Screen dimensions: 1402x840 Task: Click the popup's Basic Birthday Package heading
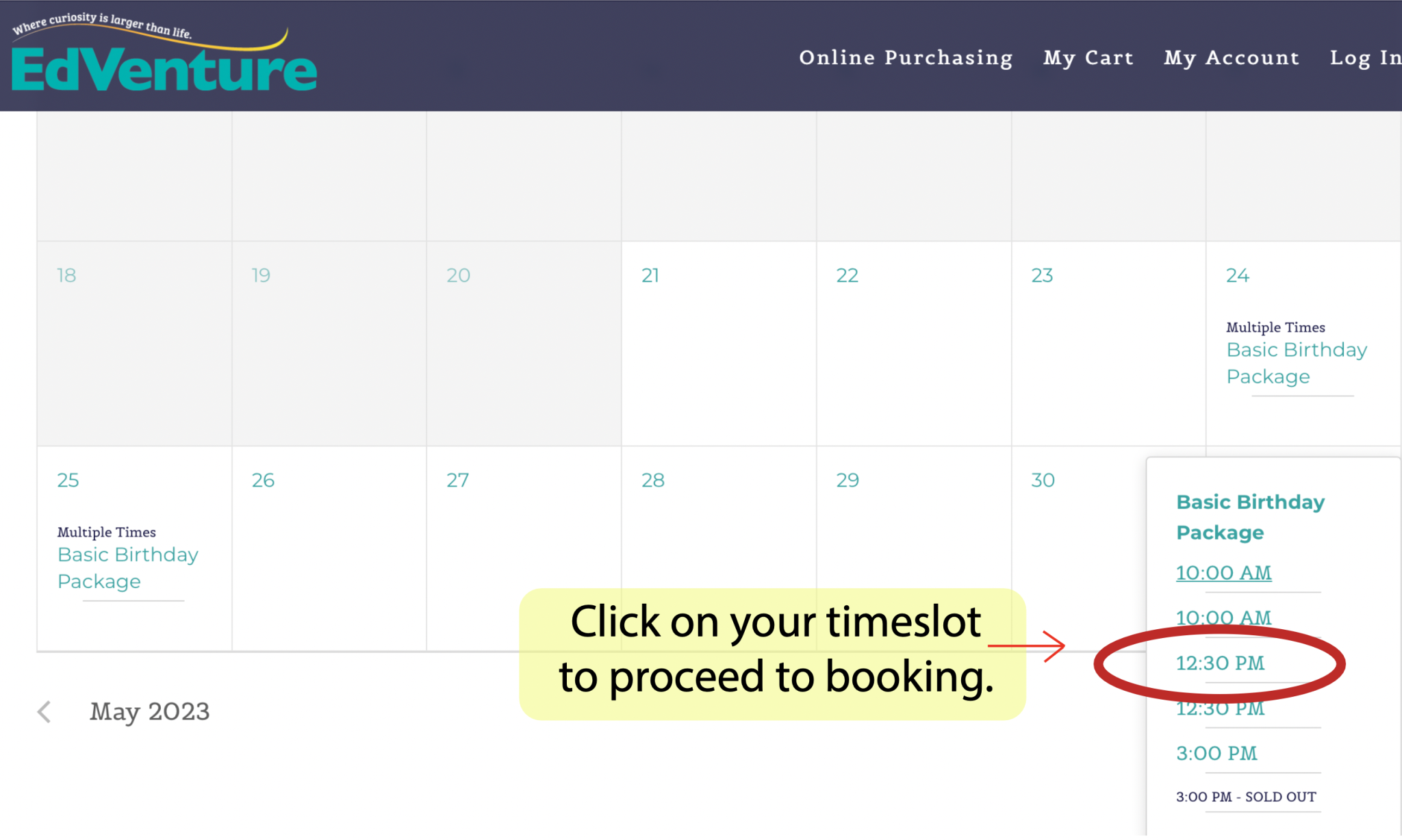(1249, 517)
